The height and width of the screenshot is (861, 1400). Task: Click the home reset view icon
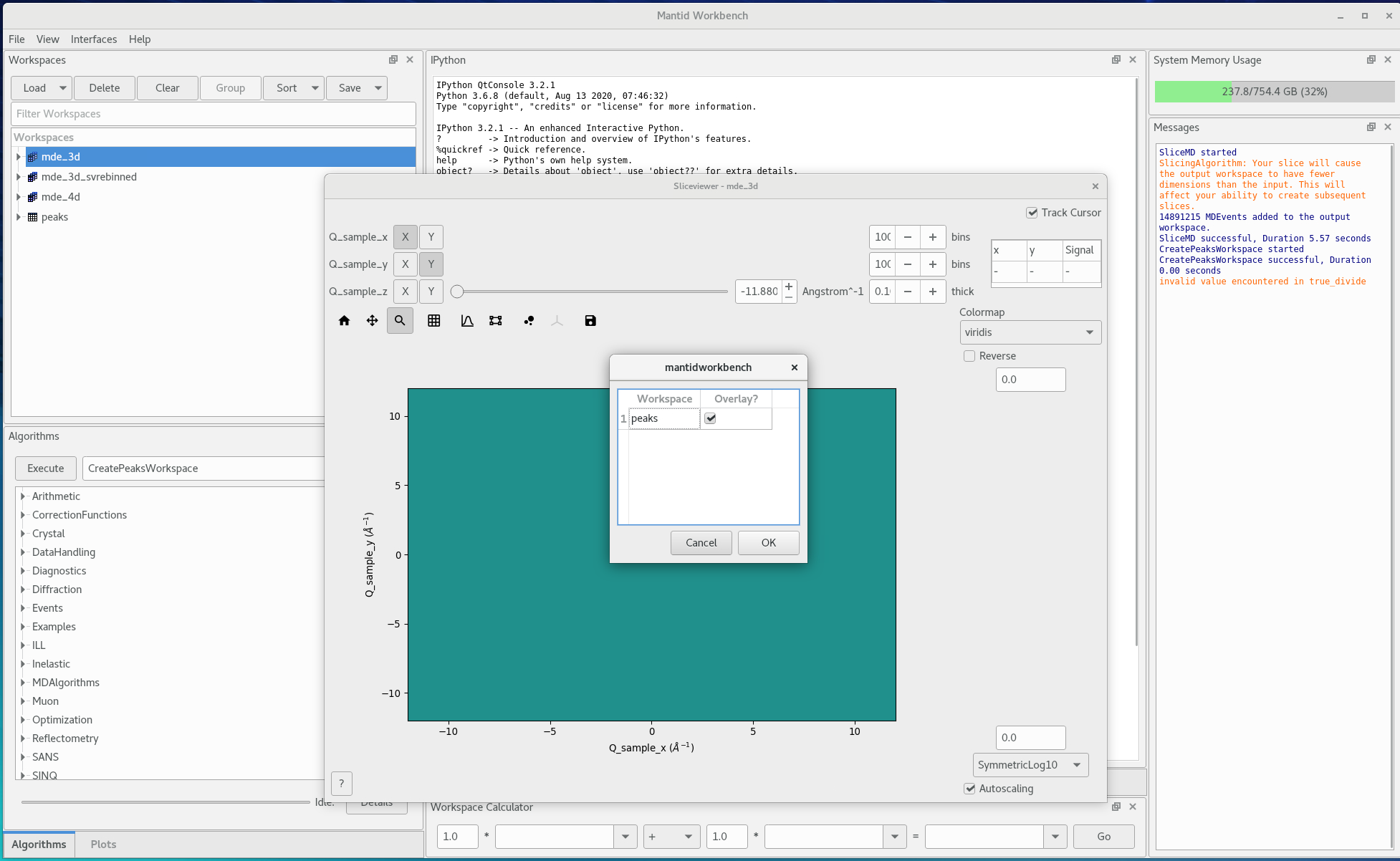344,321
